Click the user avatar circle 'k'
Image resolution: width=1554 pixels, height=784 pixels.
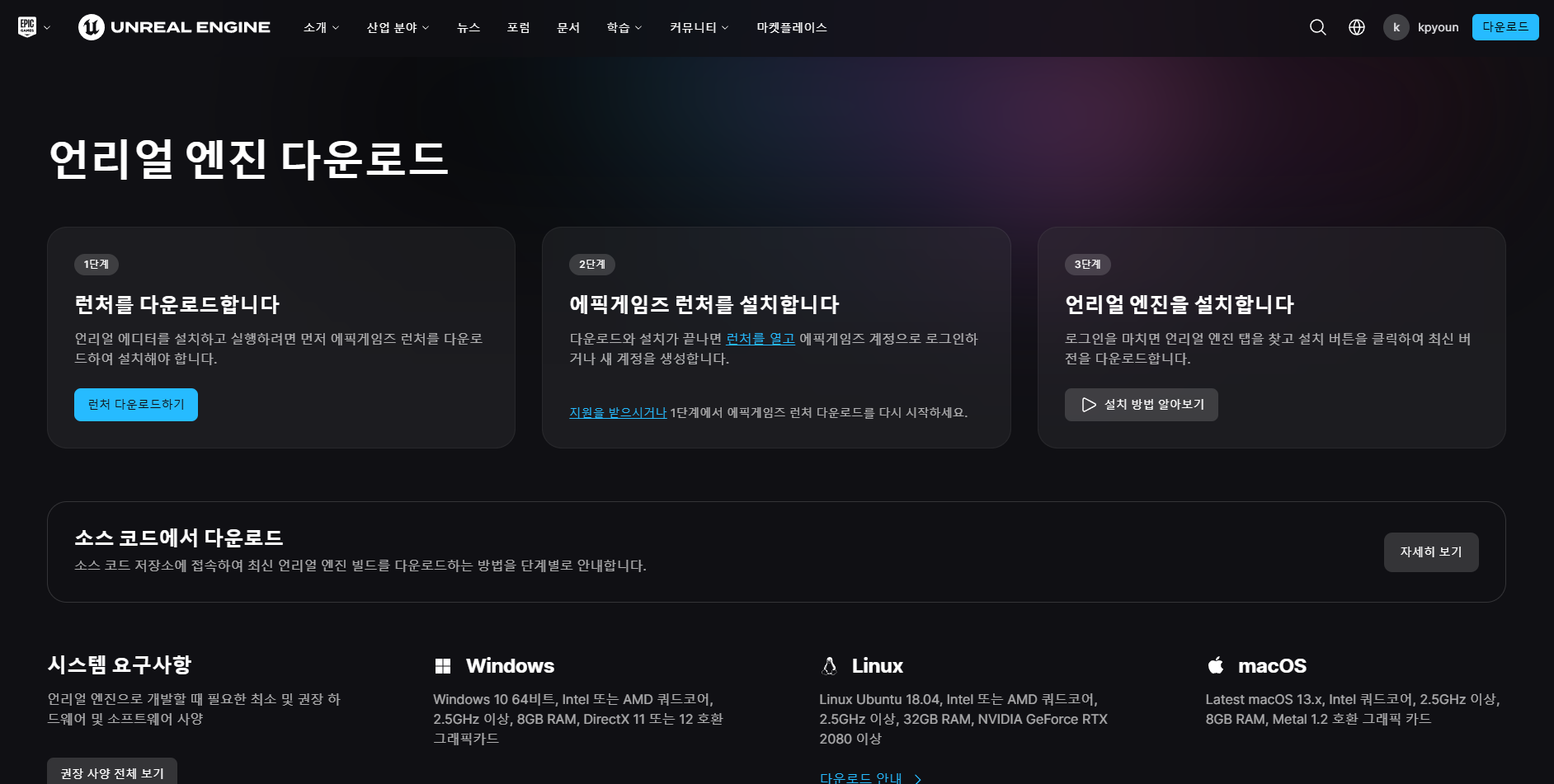click(x=1396, y=27)
